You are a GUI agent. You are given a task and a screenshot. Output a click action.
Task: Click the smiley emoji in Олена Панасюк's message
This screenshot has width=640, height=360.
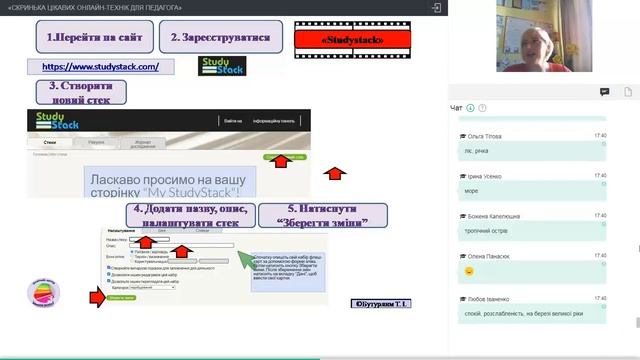pyautogui.click(x=469, y=271)
